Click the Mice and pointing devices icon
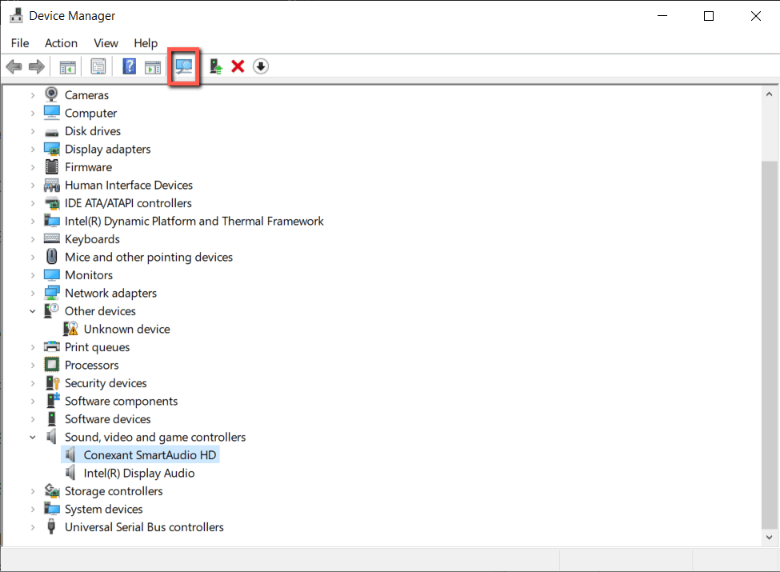The height and width of the screenshot is (572, 780). pyautogui.click(x=51, y=257)
